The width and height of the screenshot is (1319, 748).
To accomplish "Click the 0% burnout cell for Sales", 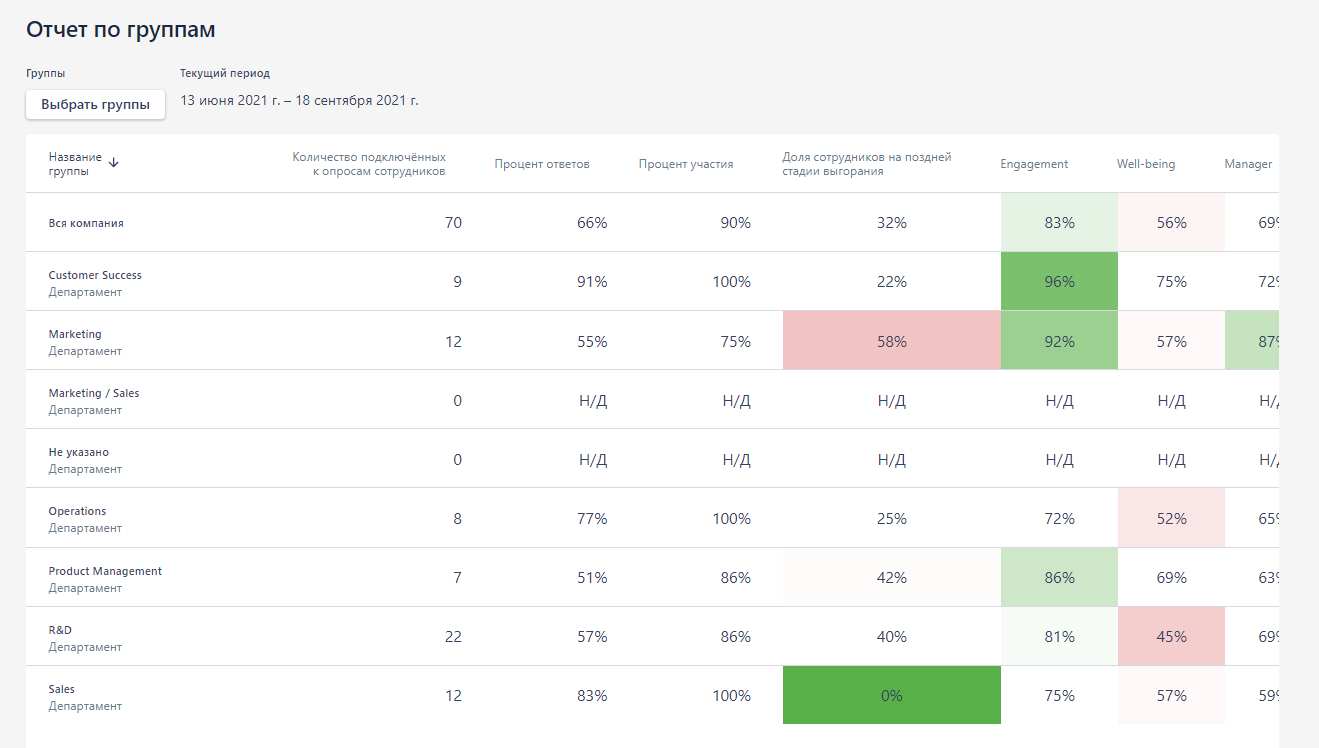I will (x=892, y=695).
